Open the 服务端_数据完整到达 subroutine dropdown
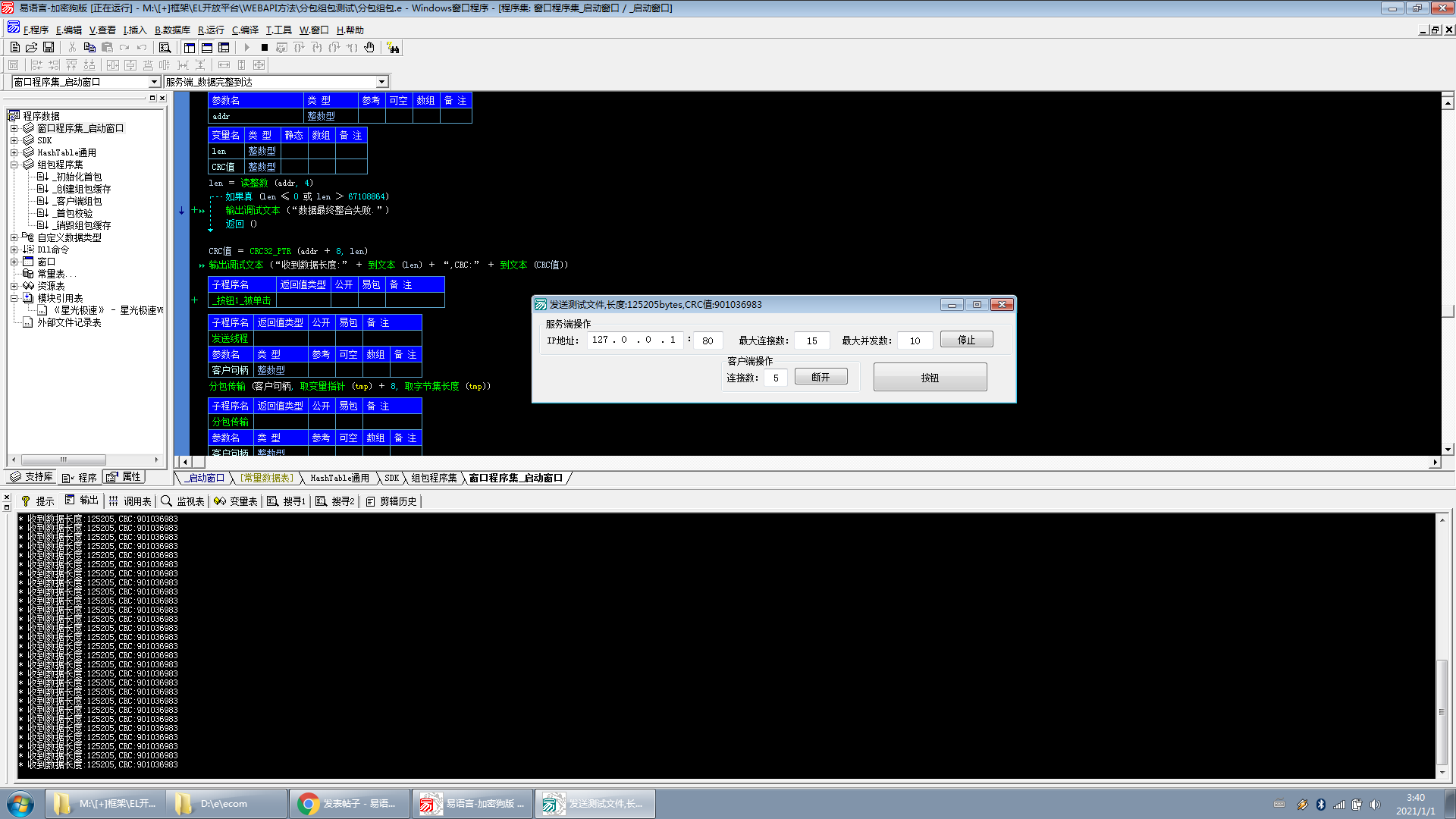Screen dimensions: 1456x819 coord(381,82)
